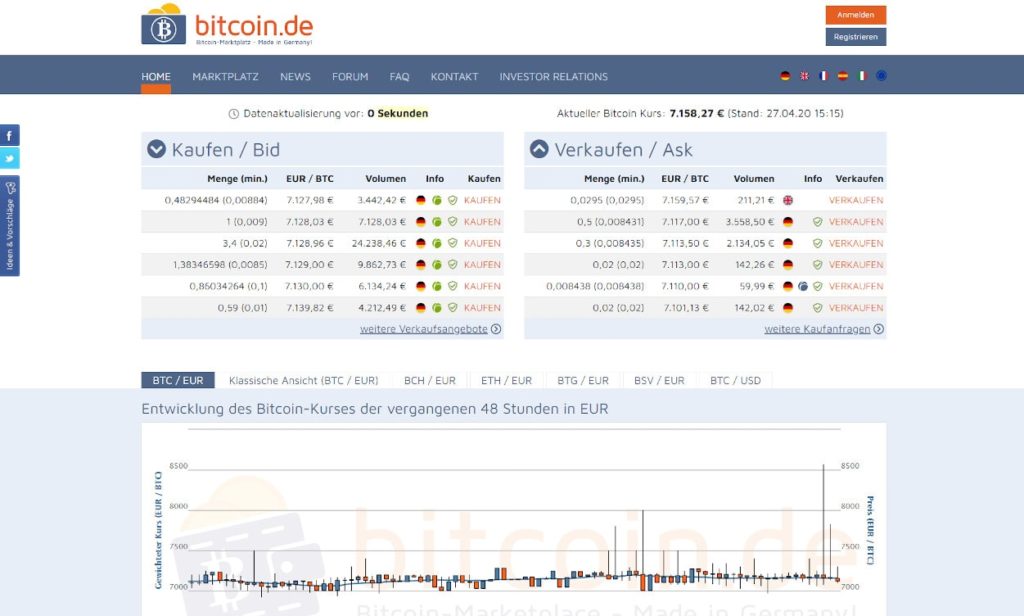
Task: Open the FORUM navigation item
Action: [x=350, y=77]
